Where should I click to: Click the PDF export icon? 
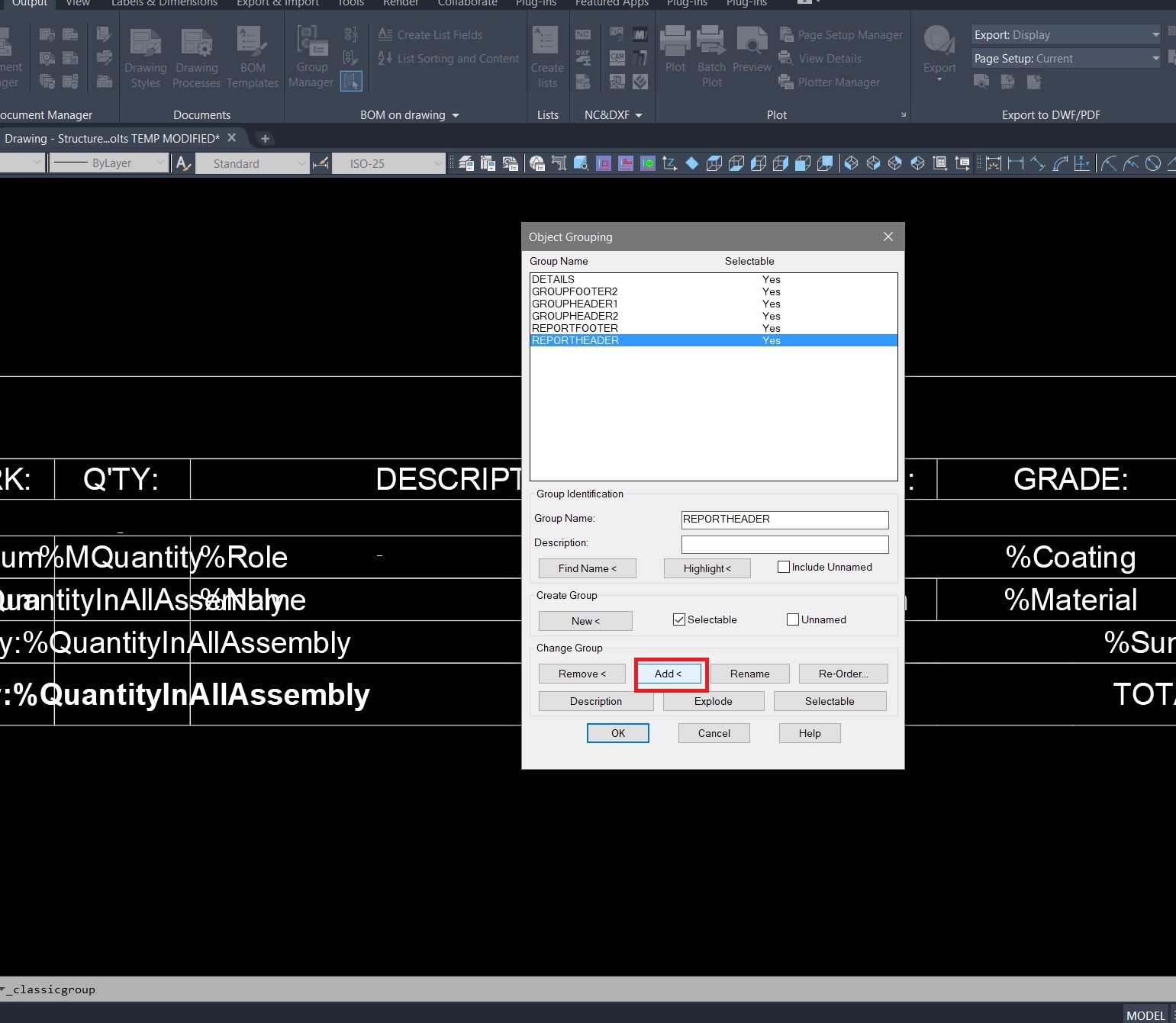(x=1034, y=82)
